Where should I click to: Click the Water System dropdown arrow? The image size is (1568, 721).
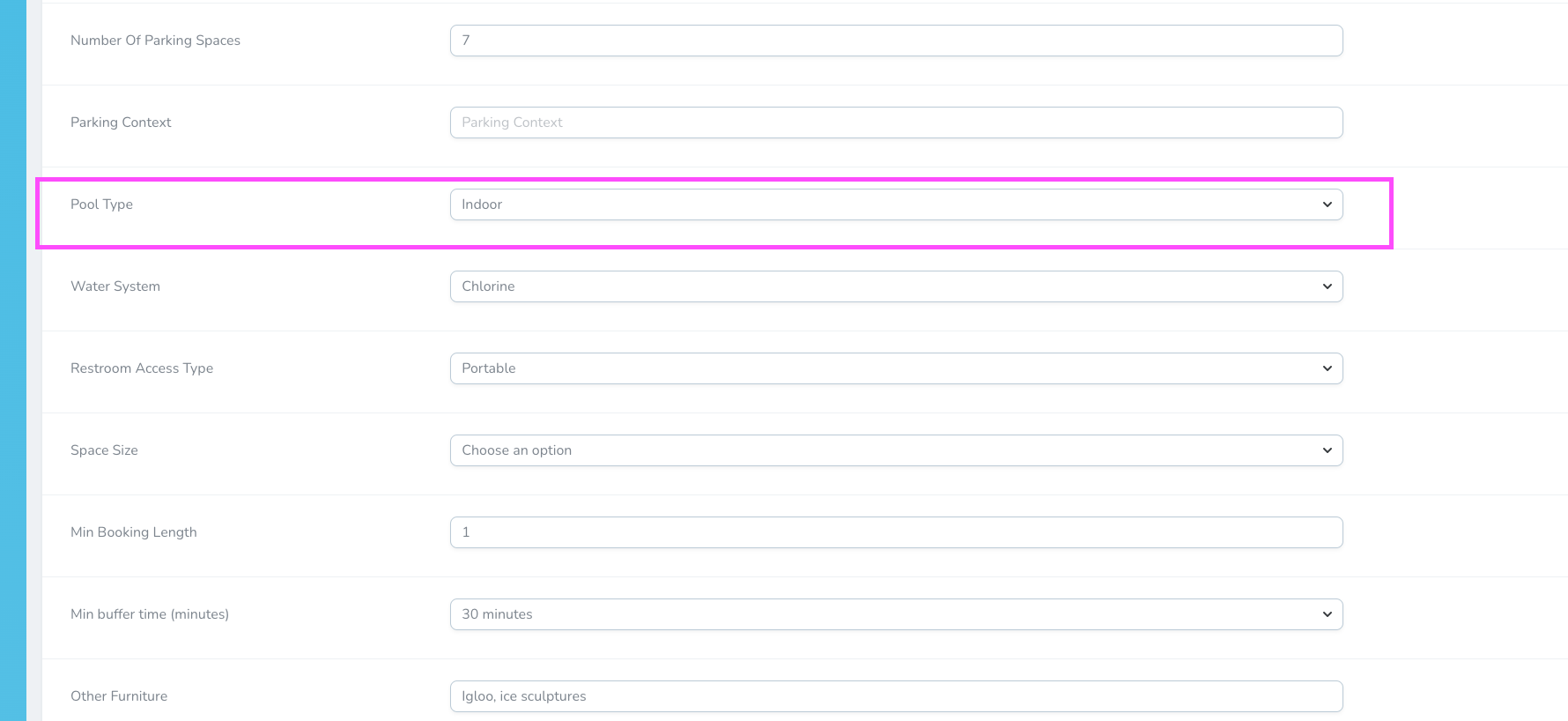(1327, 286)
